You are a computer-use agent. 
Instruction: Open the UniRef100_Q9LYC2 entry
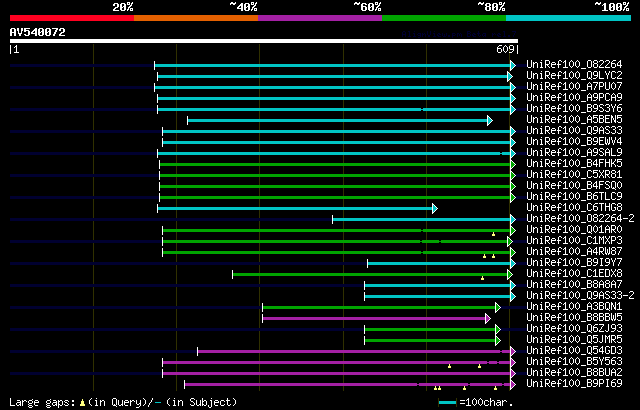[574, 75]
